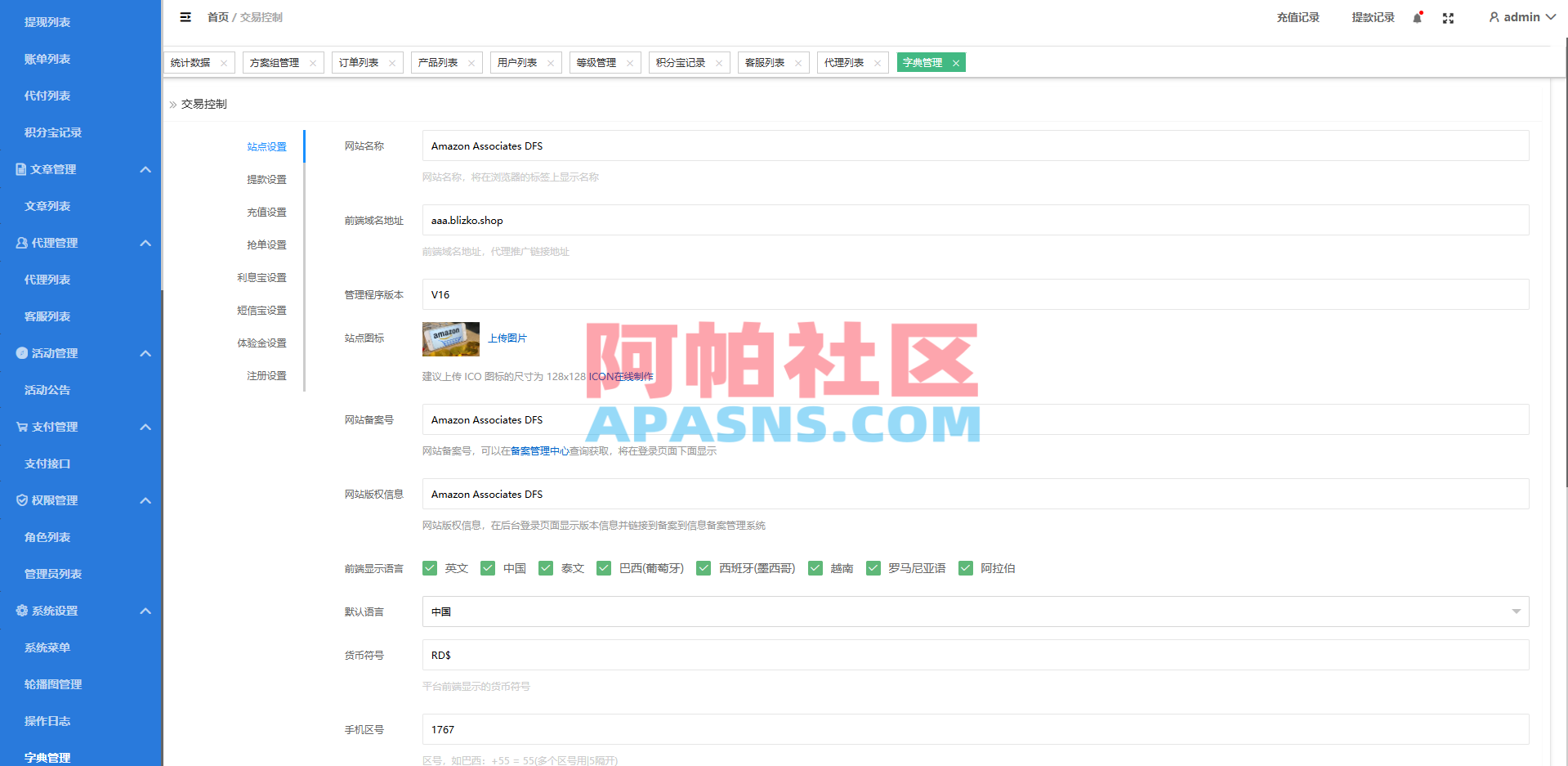Click the 网站名称 input field

(x=972, y=146)
